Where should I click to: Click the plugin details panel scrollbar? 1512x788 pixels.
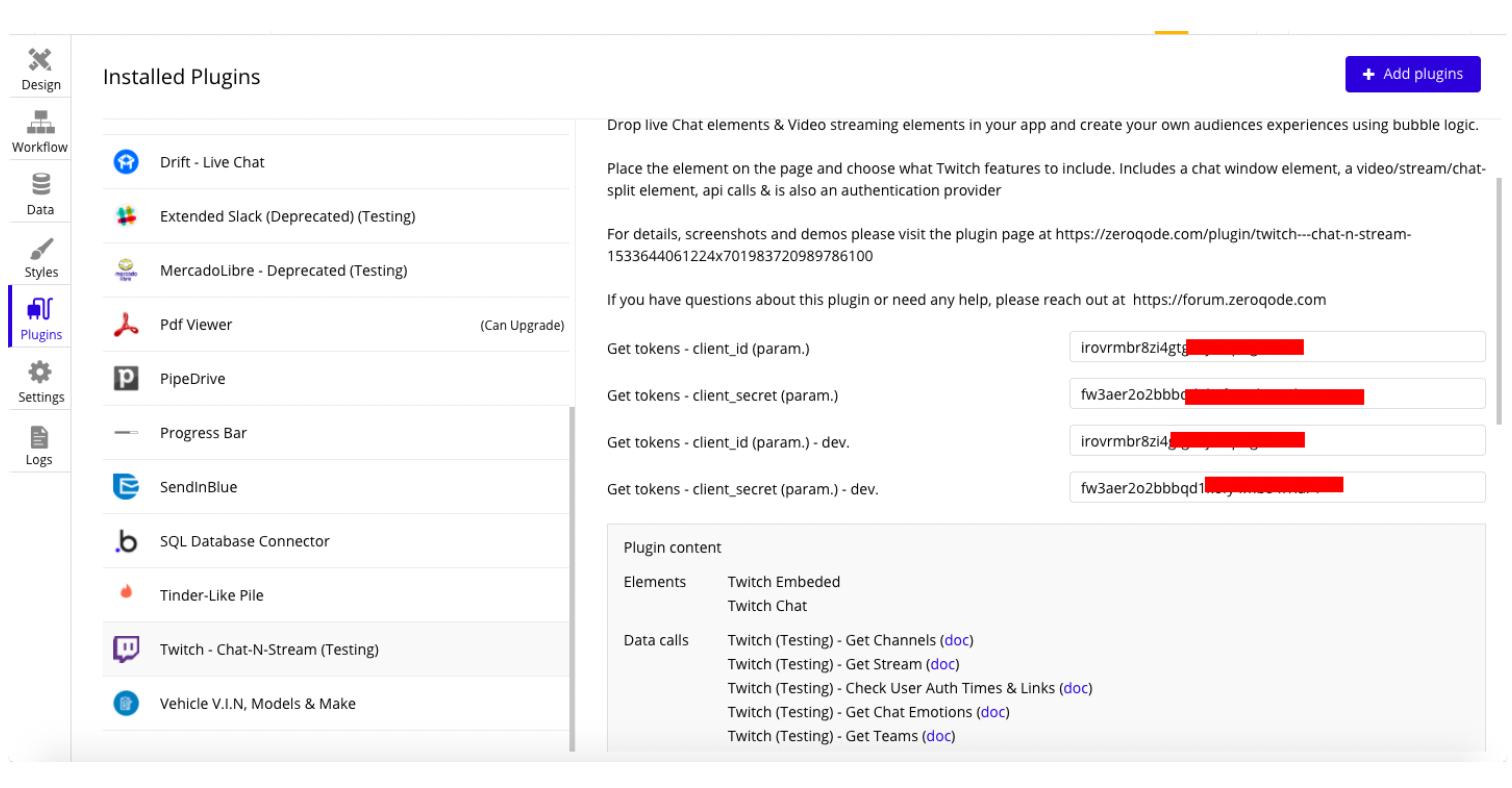coord(1498,300)
